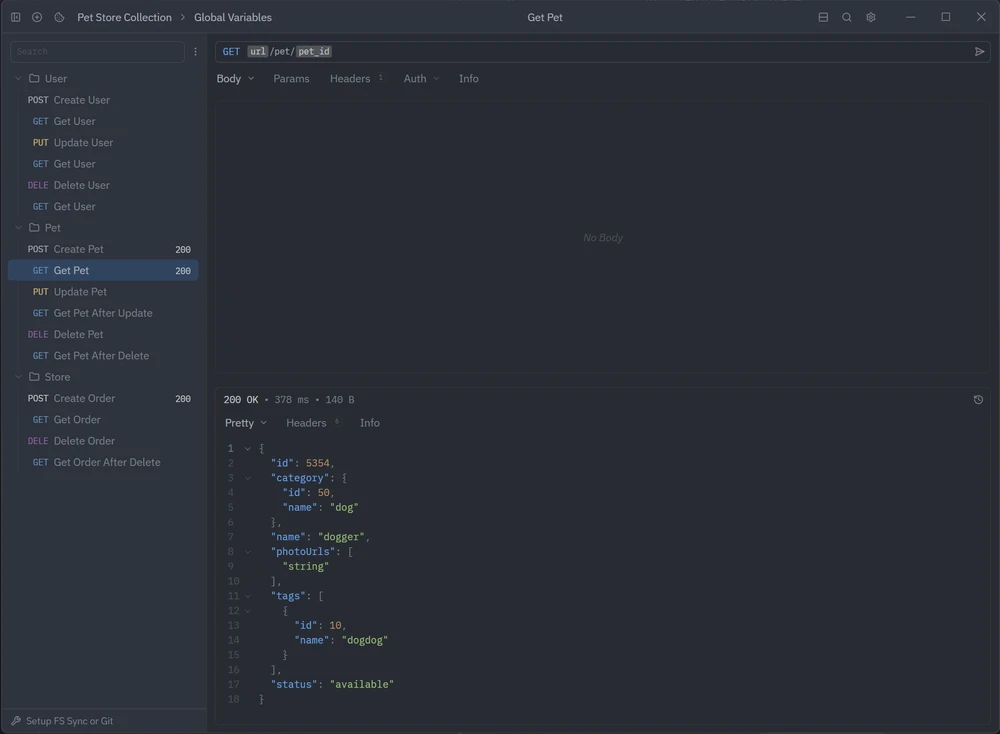The width and height of the screenshot is (1000, 734).
Task: Toggle the layout split icon
Action: point(823,17)
